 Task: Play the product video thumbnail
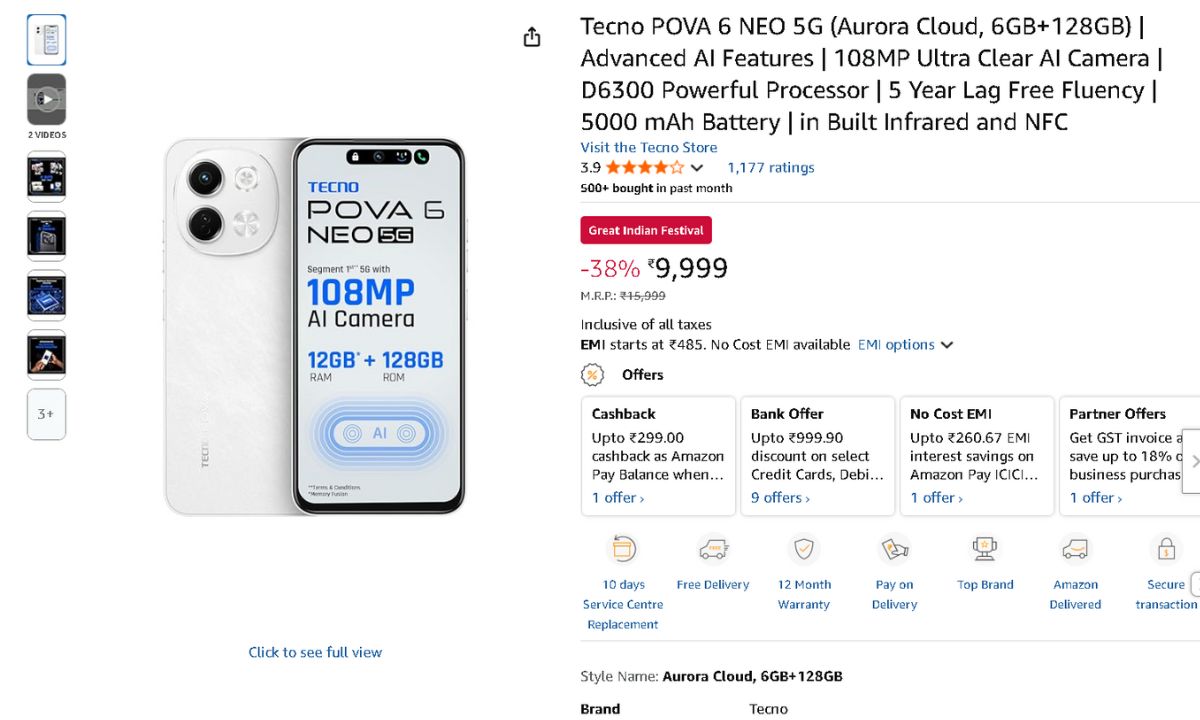(46, 99)
